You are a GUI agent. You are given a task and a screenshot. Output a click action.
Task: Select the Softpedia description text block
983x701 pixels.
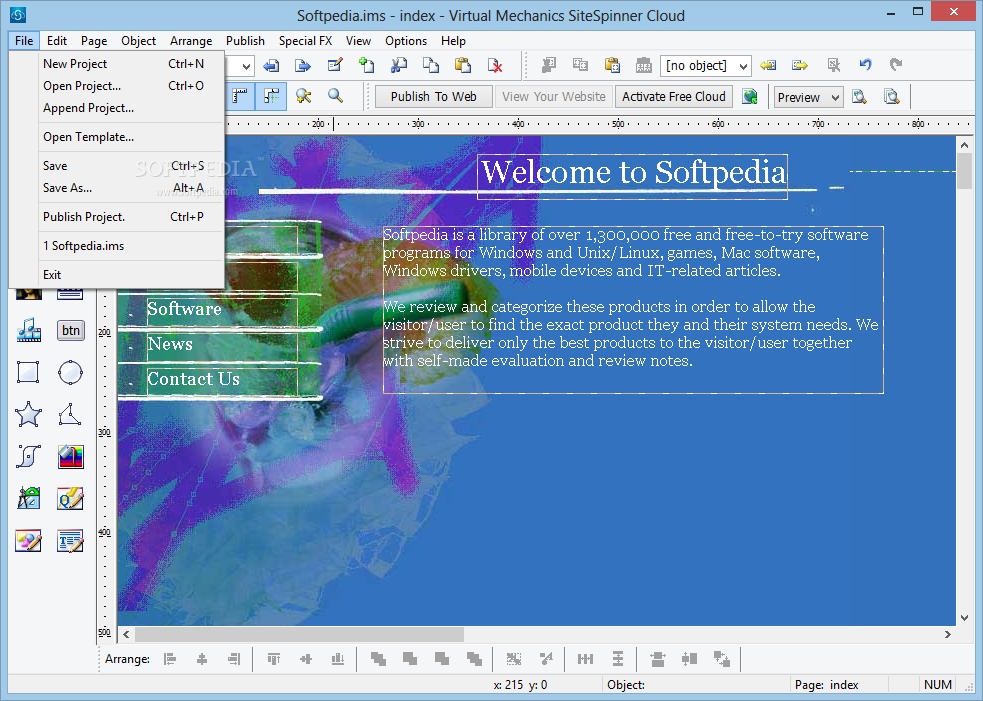(633, 310)
